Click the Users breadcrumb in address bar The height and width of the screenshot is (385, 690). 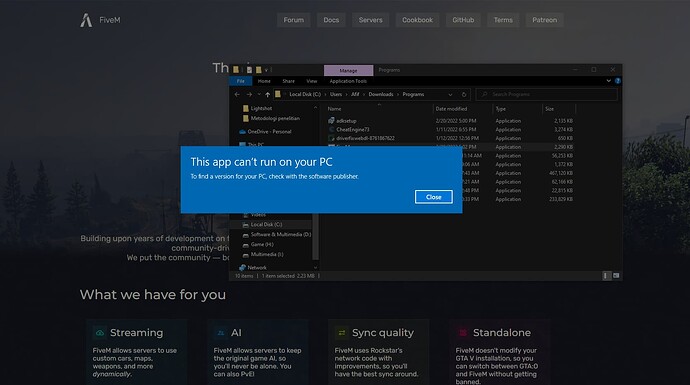point(336,94)
